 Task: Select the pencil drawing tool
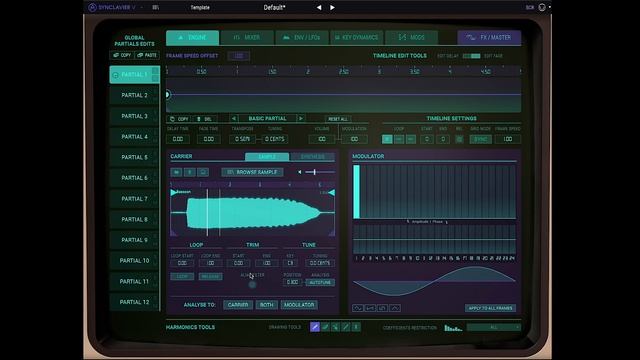[315, 327]
